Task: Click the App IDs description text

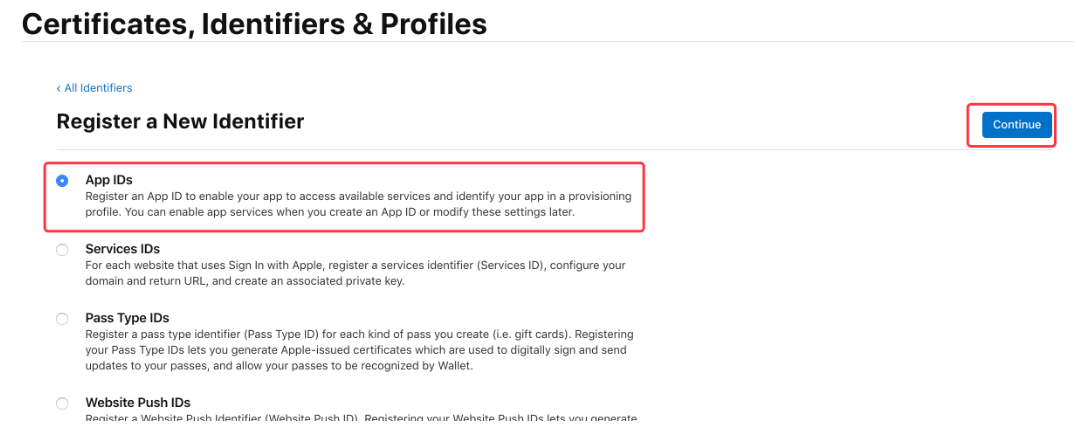Action: pyautogui.click(x=357, y=205)
